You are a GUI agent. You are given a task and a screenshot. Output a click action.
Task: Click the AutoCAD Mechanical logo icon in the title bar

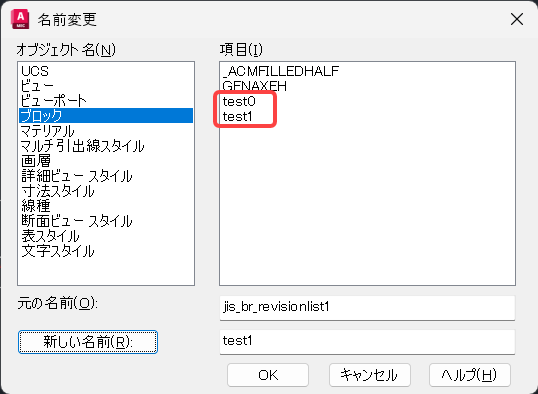coord(20,20)
